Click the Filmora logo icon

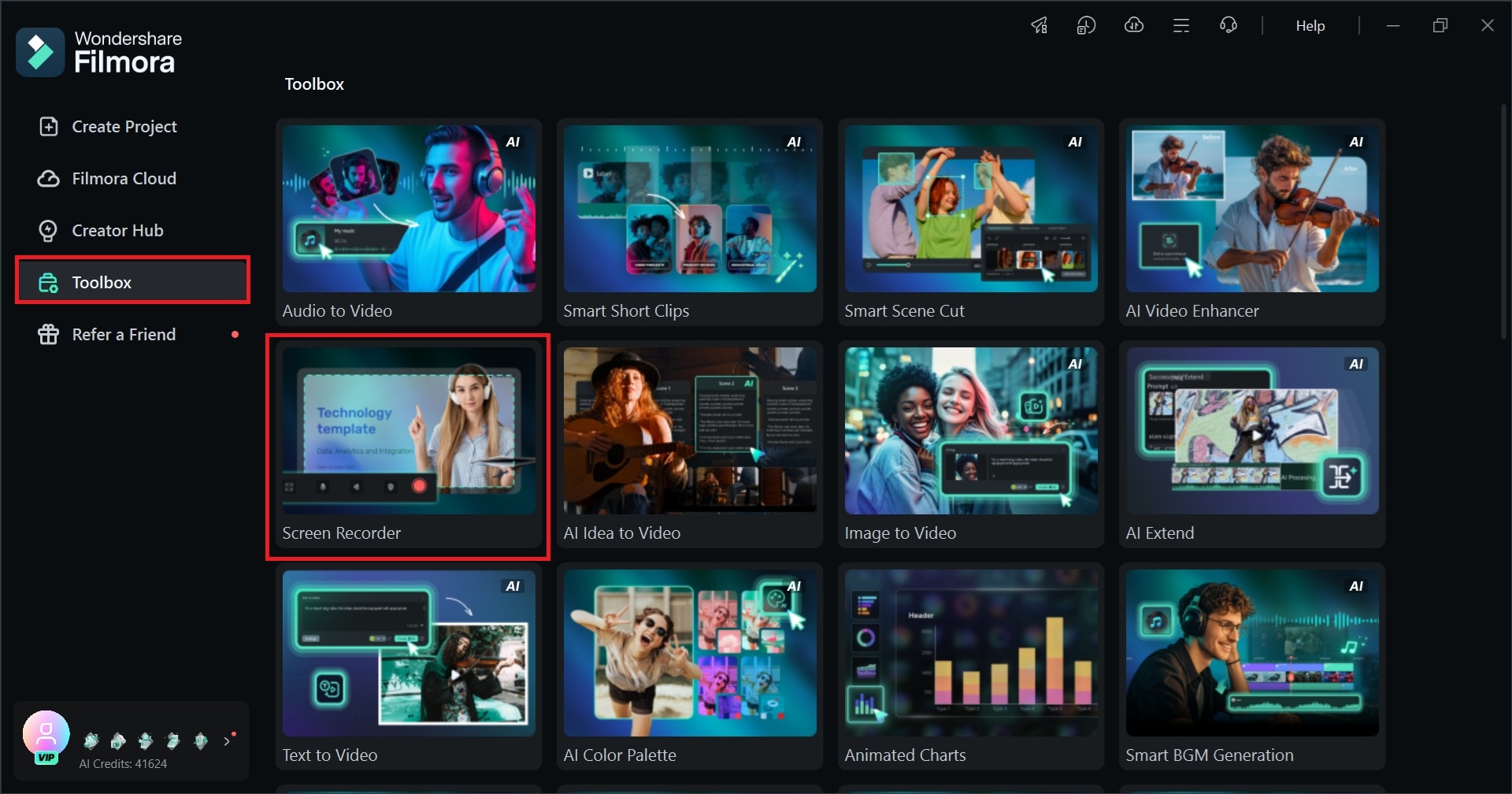40,52
